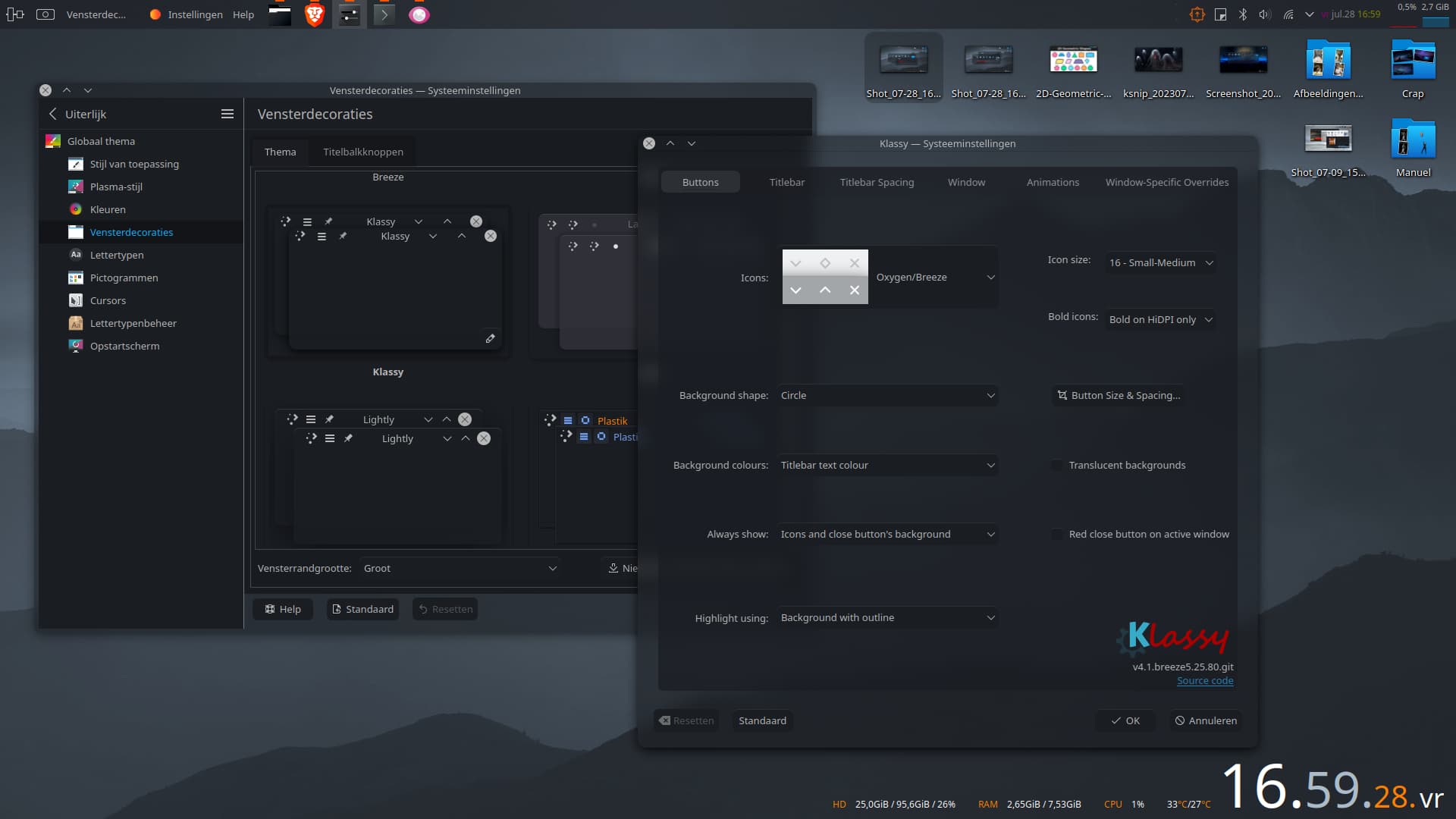Click Standaard in Klassy dialog
This screenshot has width=1456, height=819.
pyautogui.click(x=762, y=720)
